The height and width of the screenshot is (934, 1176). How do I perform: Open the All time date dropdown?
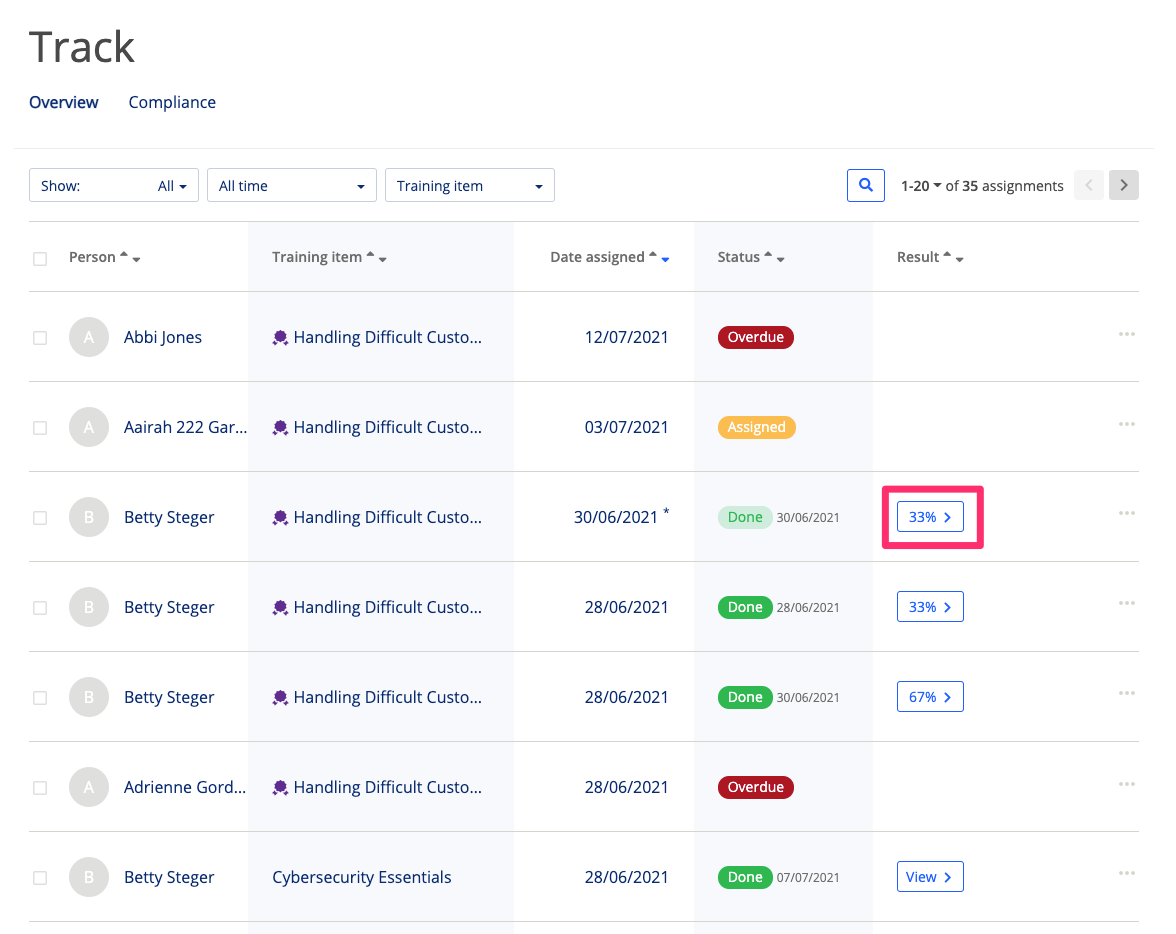pos(292,185)
